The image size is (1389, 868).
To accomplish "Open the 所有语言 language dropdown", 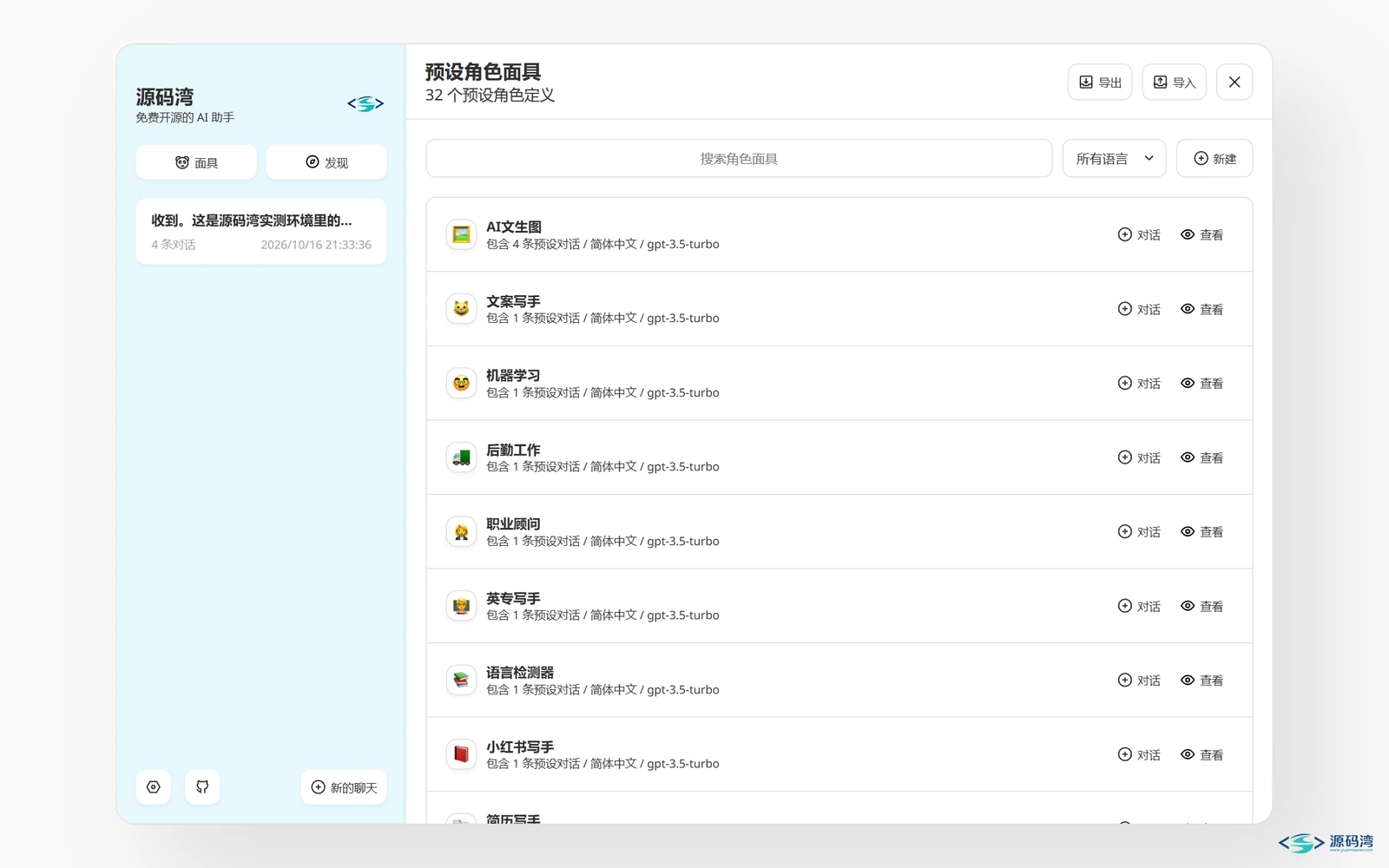I will (1114, 159).
